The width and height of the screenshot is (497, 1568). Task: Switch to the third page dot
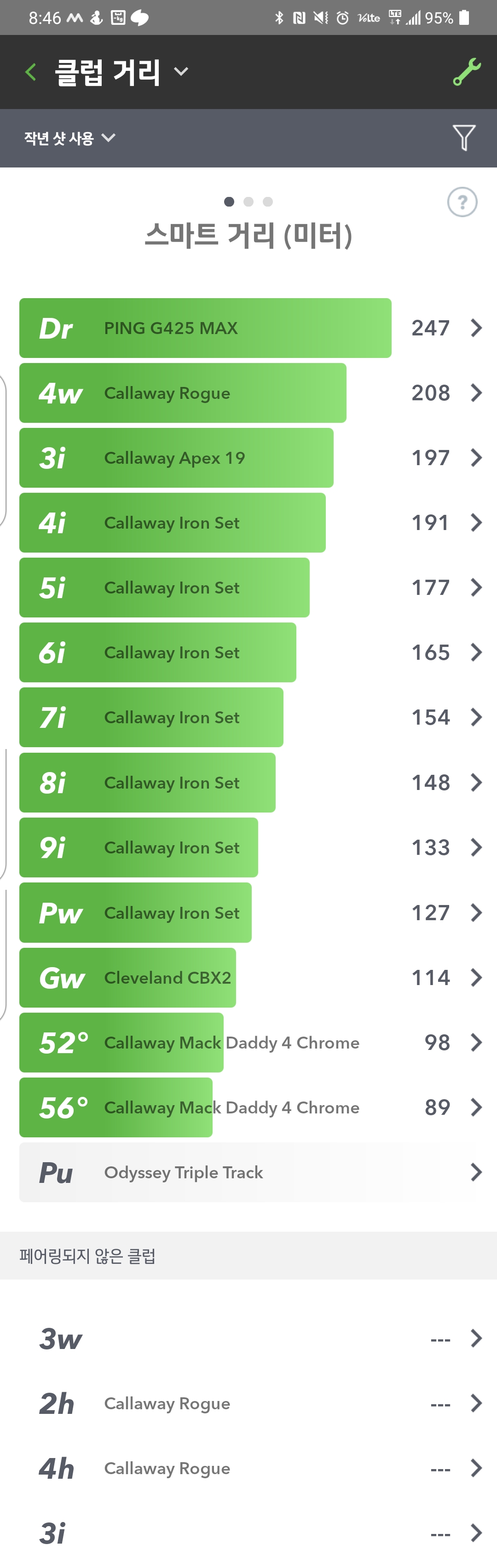point(268,202)
